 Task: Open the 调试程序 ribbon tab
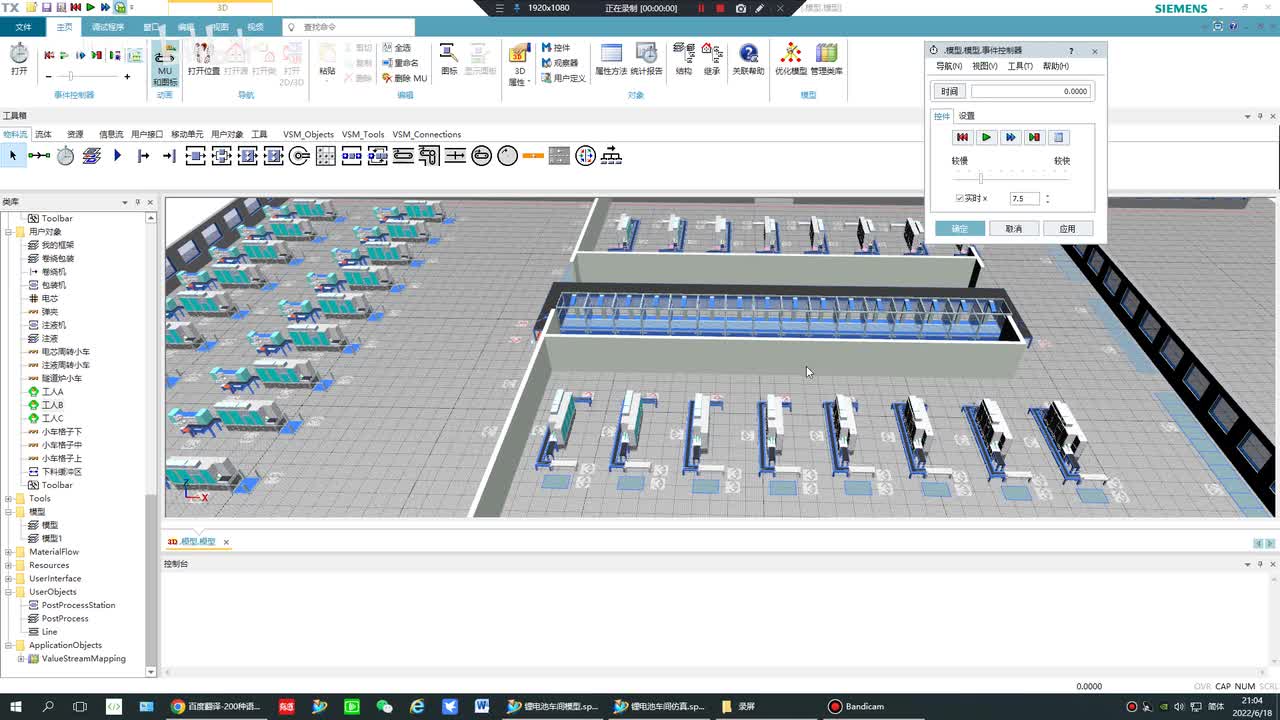[x=108, y=27]
